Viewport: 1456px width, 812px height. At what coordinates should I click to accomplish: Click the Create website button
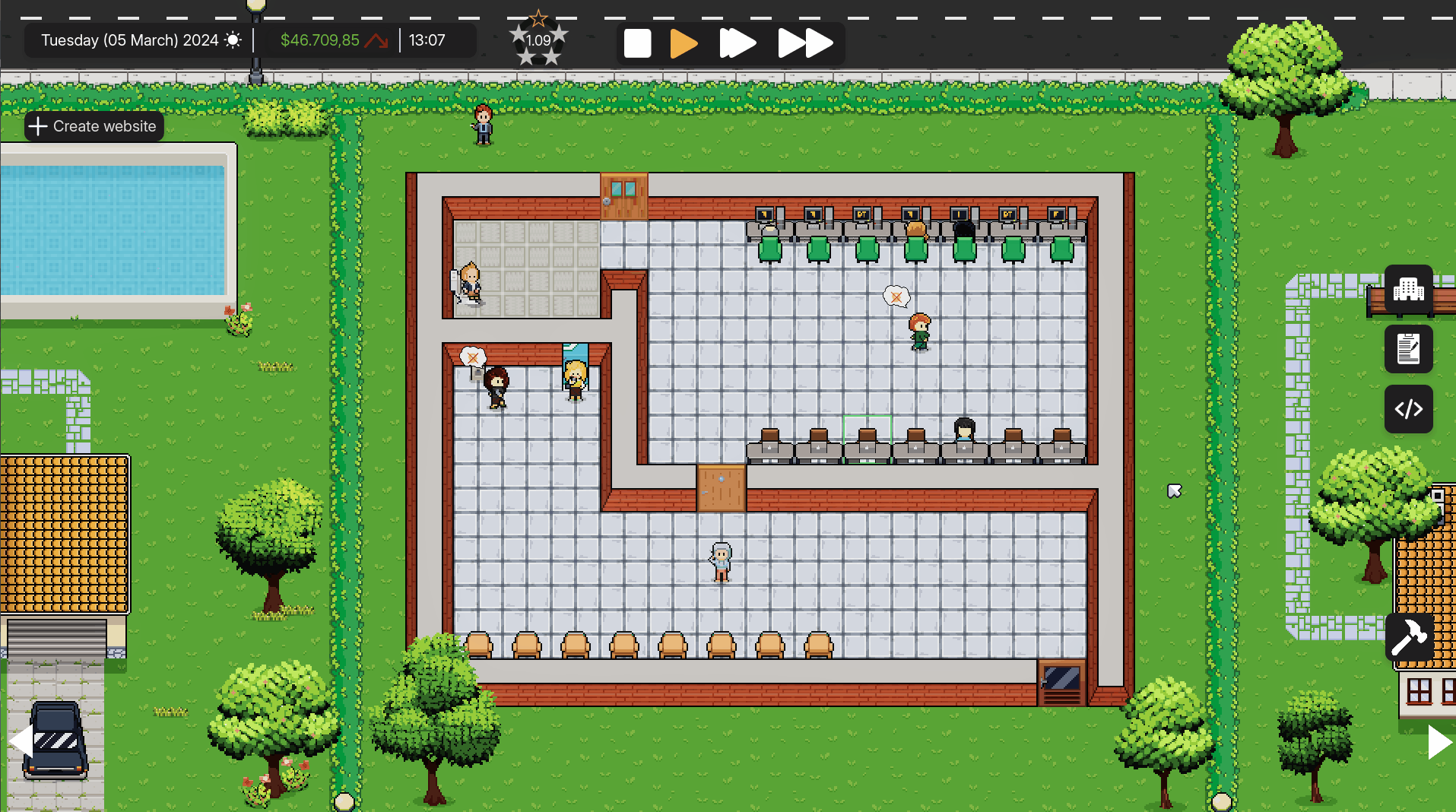[x=93, y=126]
